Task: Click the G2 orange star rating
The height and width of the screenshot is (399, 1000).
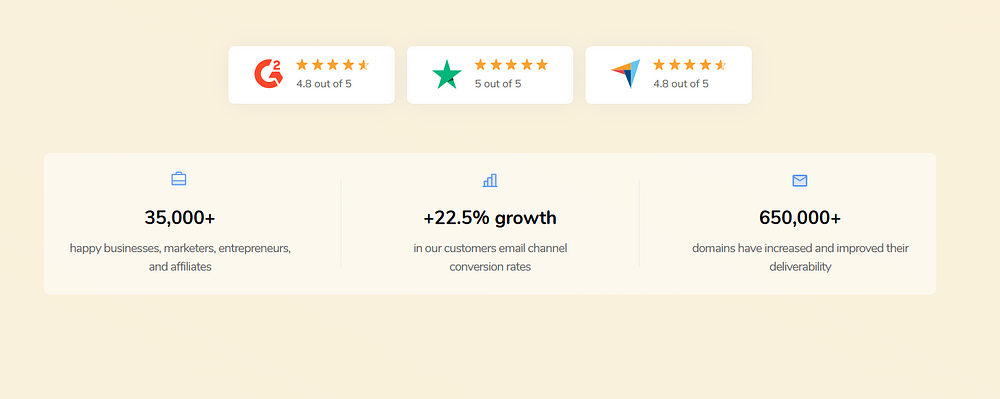Action: (333, 64)
